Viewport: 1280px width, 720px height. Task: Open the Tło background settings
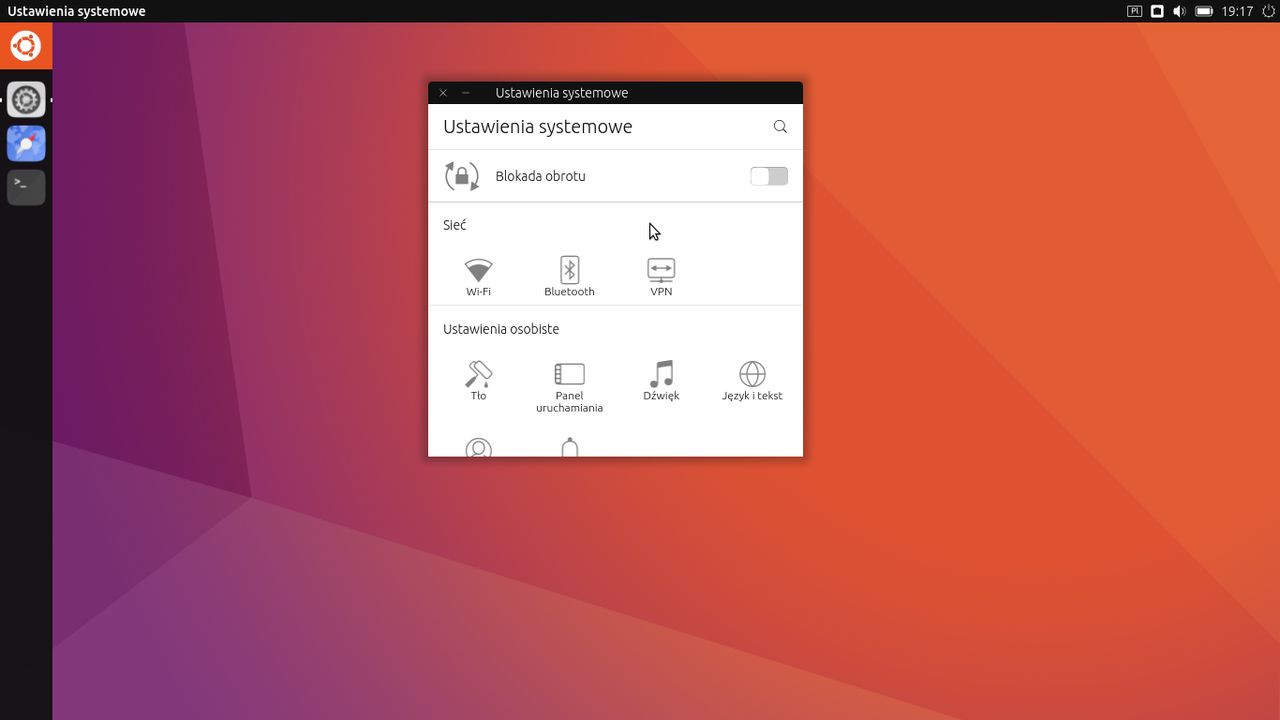pyautogui.click(x=478, y=381)
